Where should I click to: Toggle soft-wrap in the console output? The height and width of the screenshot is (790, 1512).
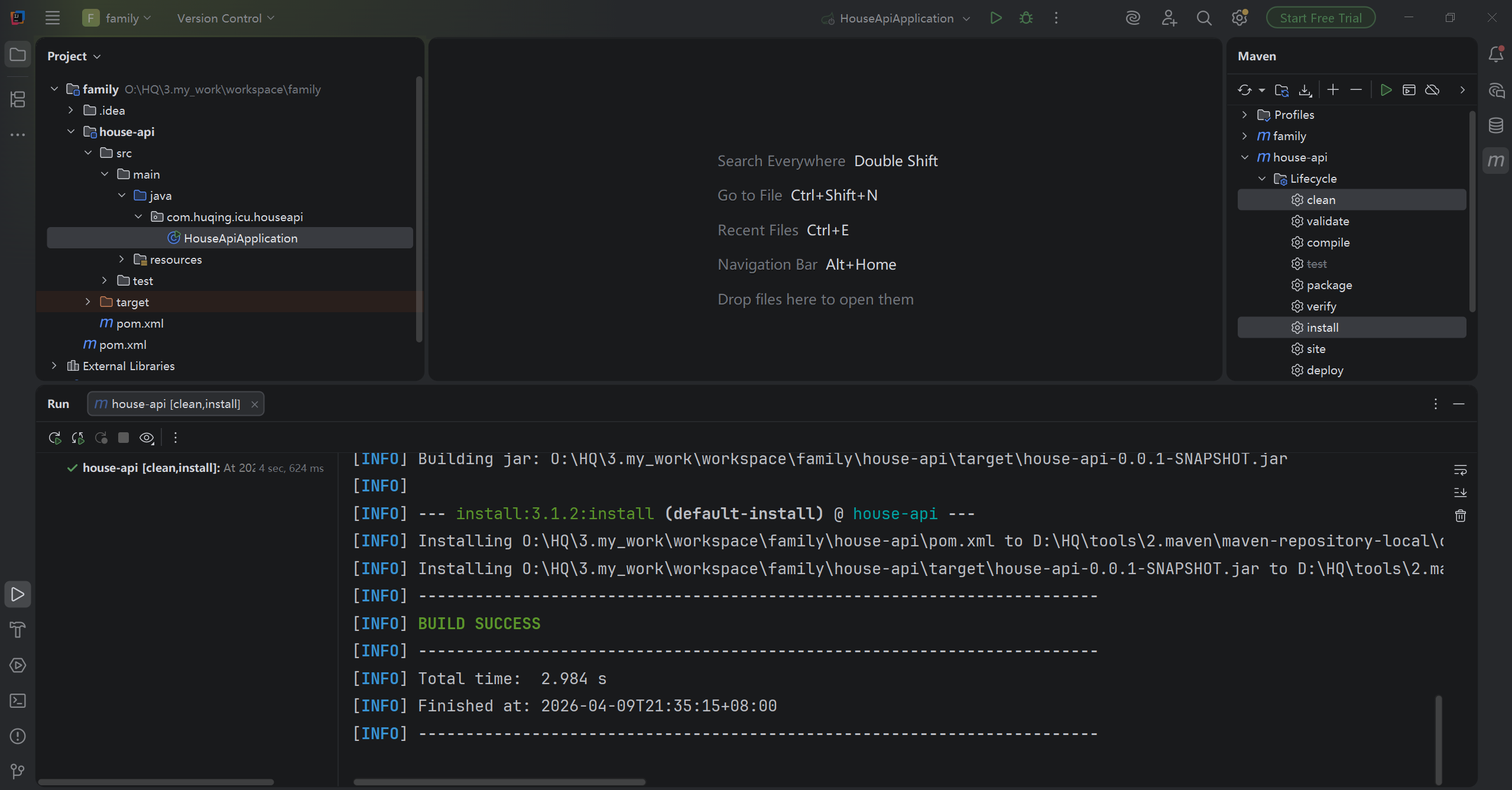coord(1460,470)
